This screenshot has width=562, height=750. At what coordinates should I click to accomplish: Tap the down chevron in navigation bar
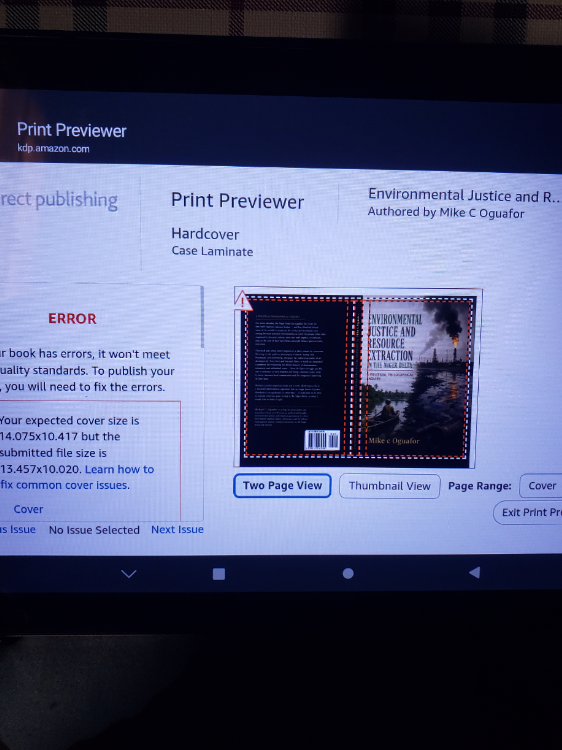[x=129, y=574]
